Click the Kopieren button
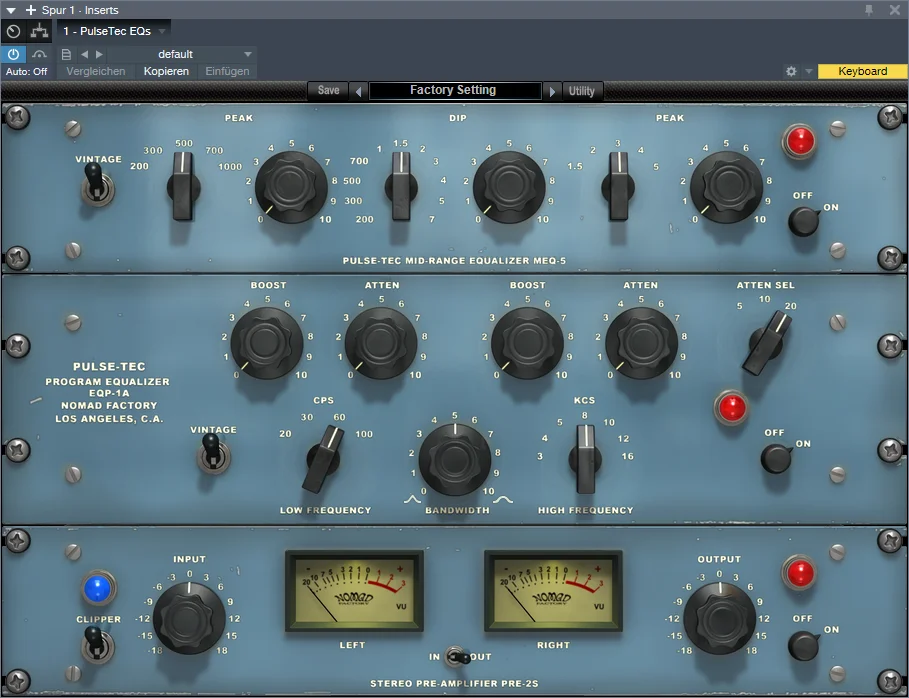Viewport: 909px width, 698px height. pyautogui.click(x=166, y=71)
